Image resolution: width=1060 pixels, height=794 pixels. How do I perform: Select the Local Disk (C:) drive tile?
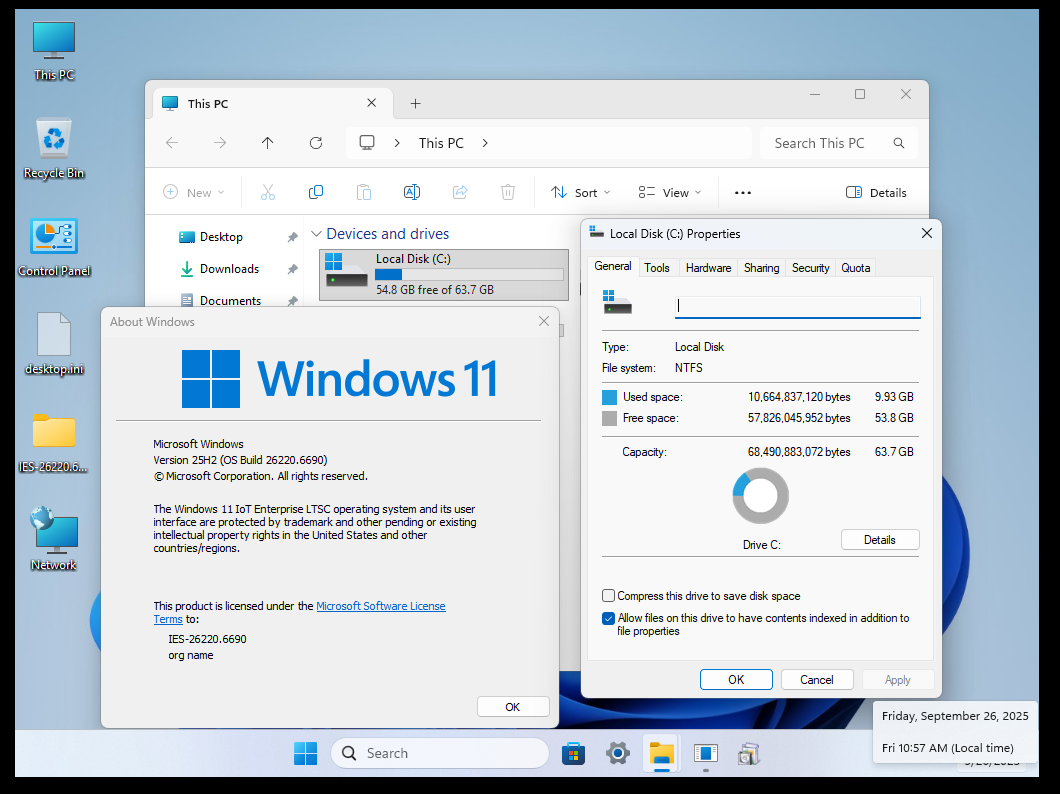pos(443,274)
